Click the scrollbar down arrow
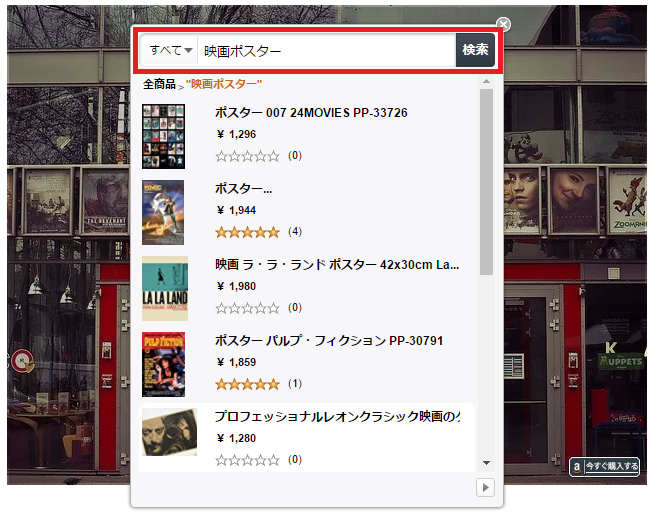 pos(487,463)
